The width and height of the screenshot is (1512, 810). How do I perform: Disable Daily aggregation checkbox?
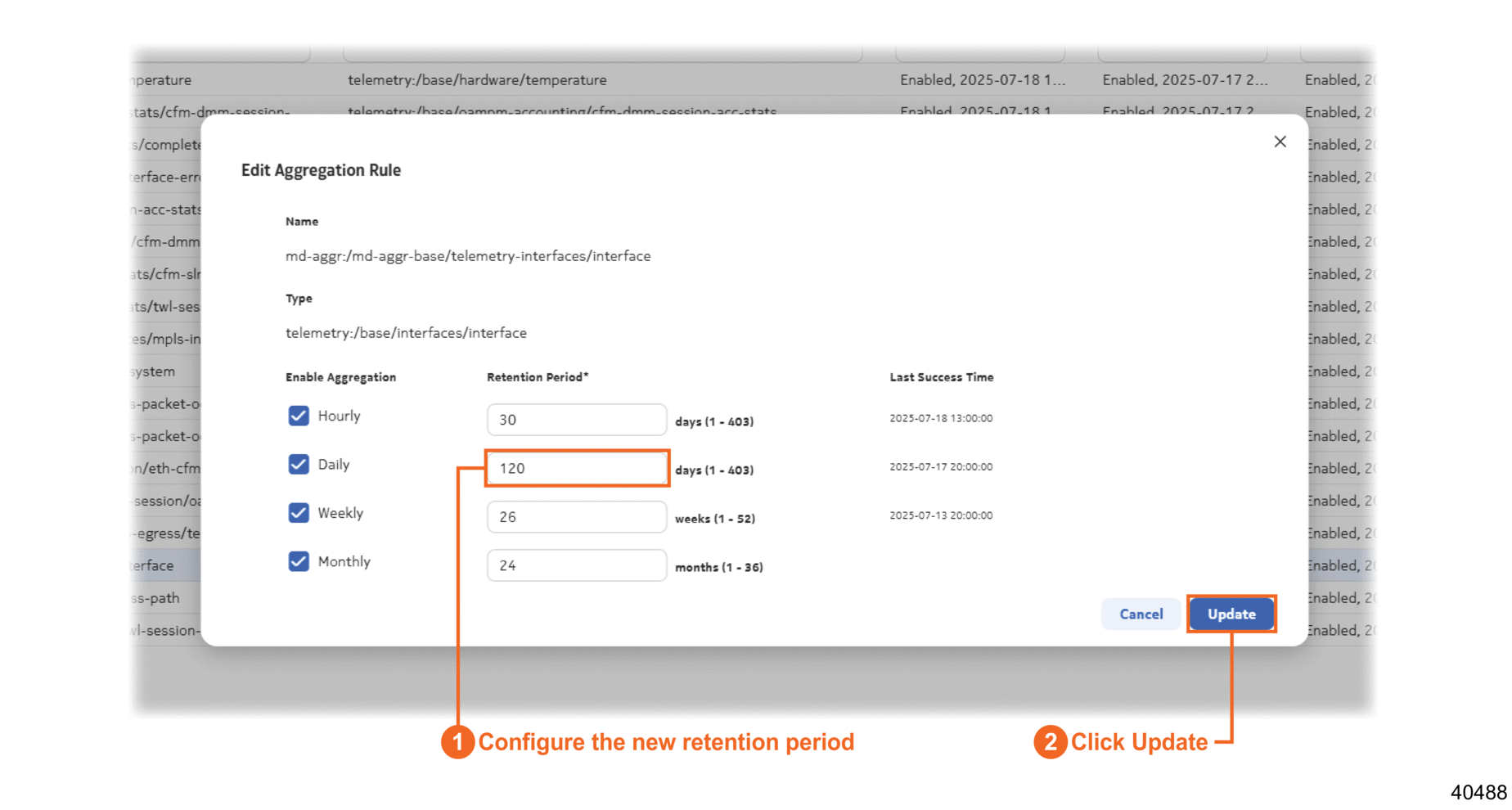click(x=299, y=465)
